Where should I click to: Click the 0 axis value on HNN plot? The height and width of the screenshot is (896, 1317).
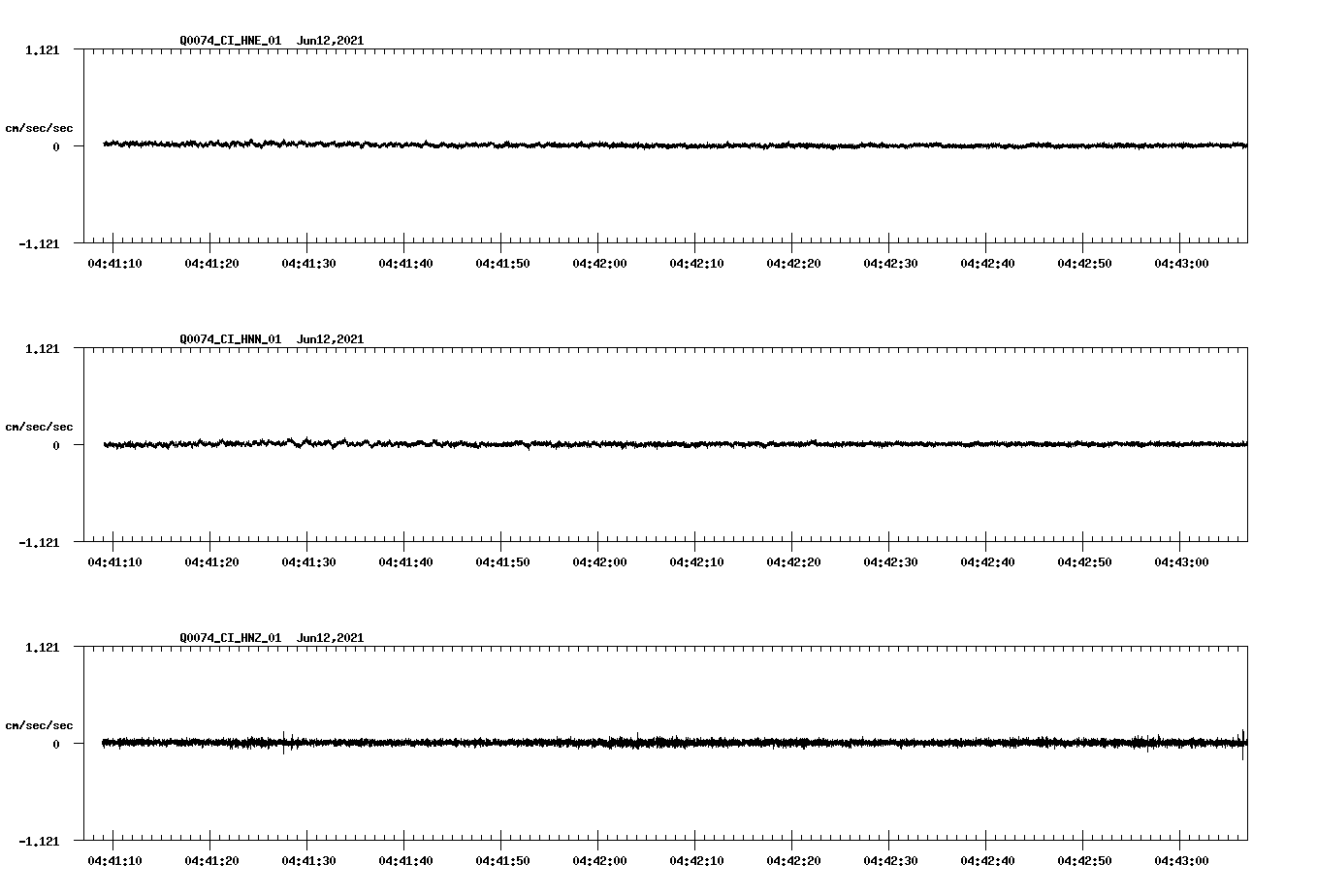tap(56, 445)
